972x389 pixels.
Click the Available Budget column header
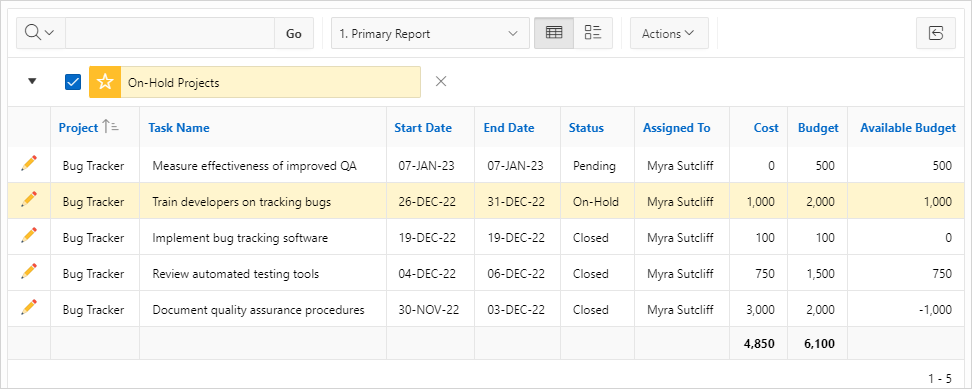pyautogui.click(x=908, y=128)
